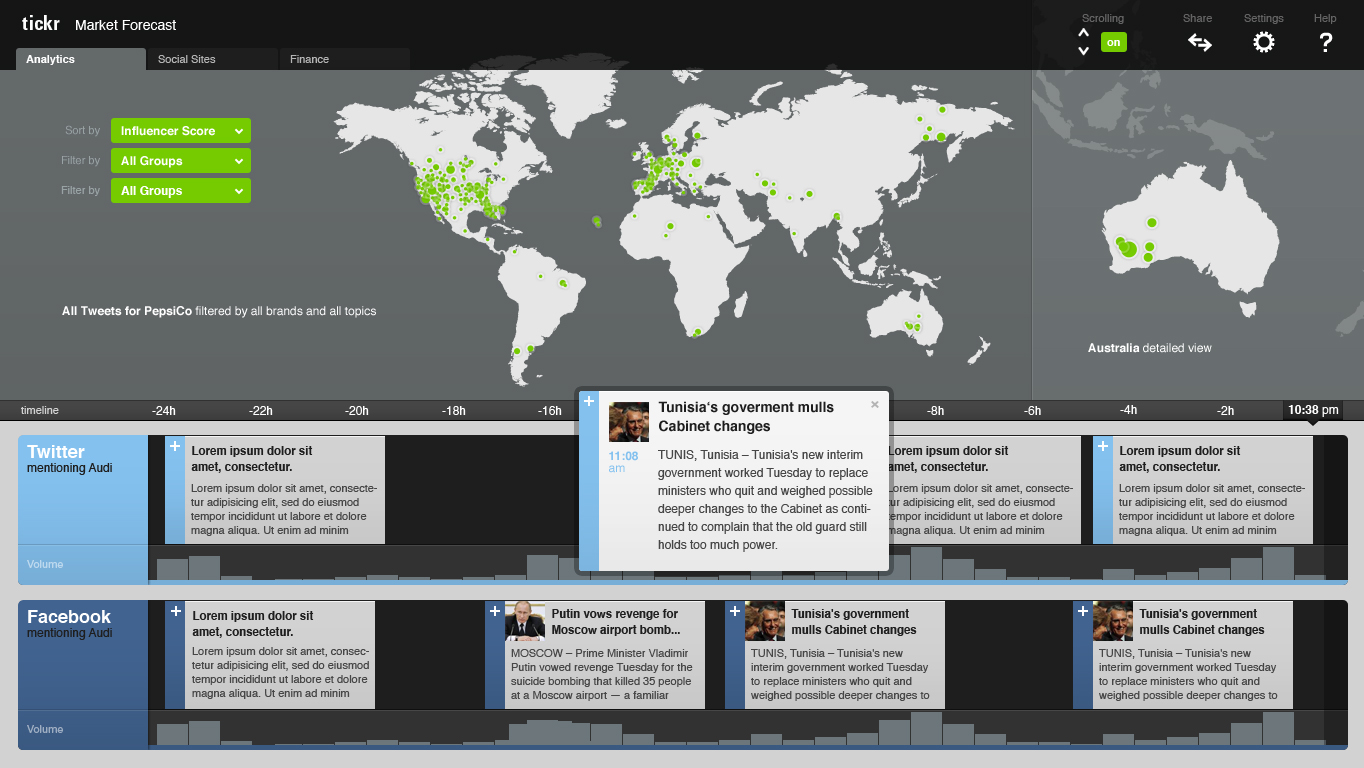Screen dimensions: 1364x768
Task: Click the Putin photo thumbnail
Action: pyautogui.click(x=525, y=621)
